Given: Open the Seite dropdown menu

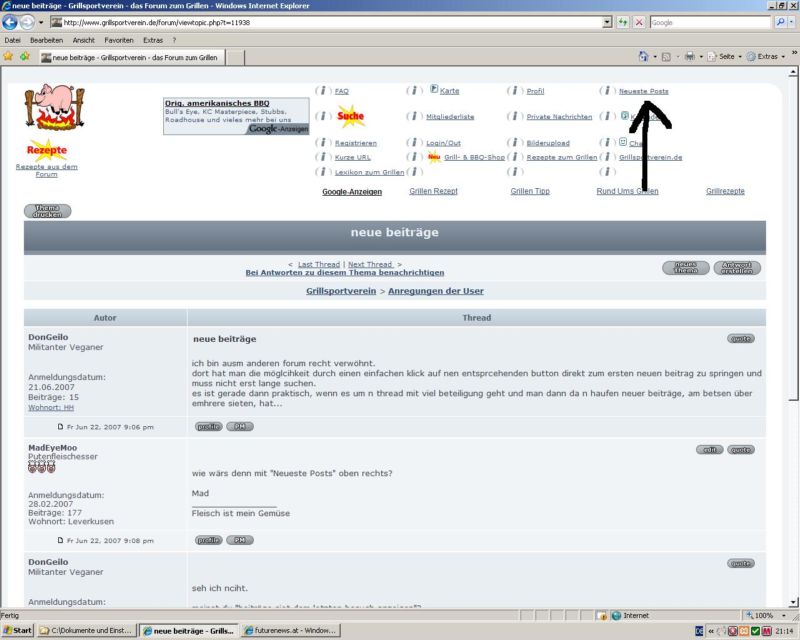Looking at the screenshot, I should pos(723,56).
